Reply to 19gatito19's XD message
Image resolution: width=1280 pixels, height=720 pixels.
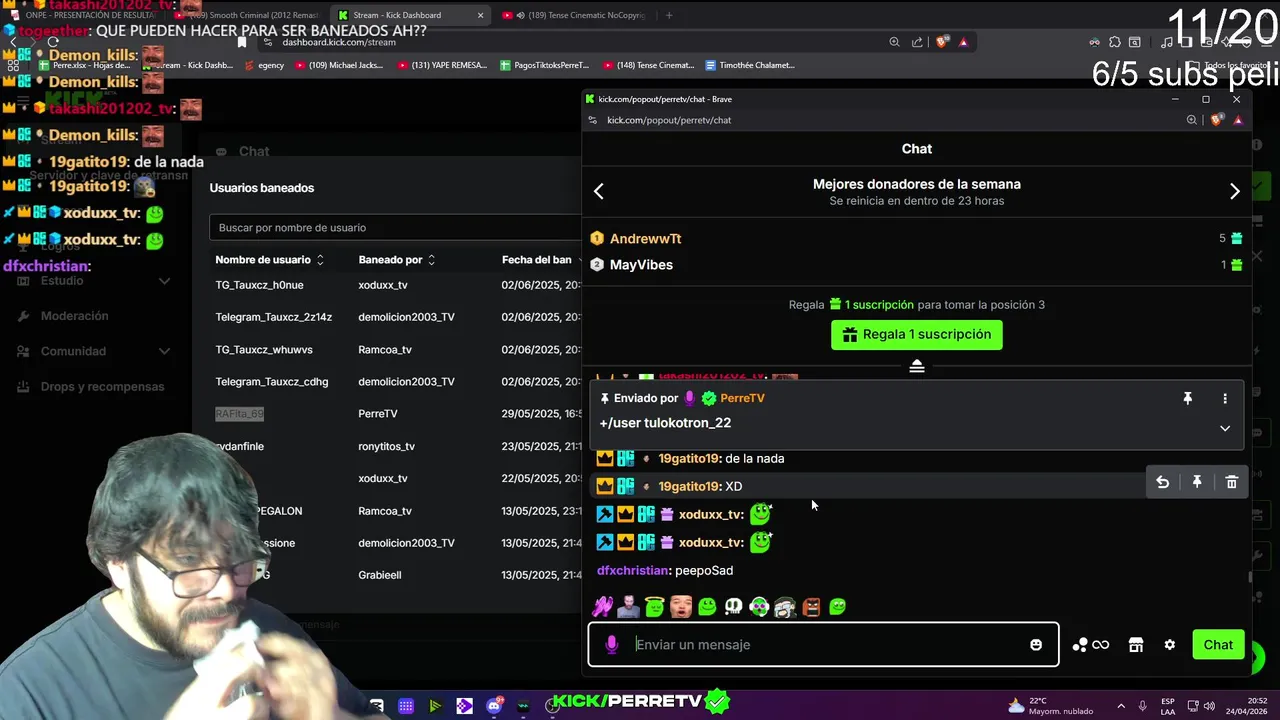coord(1162,482)
